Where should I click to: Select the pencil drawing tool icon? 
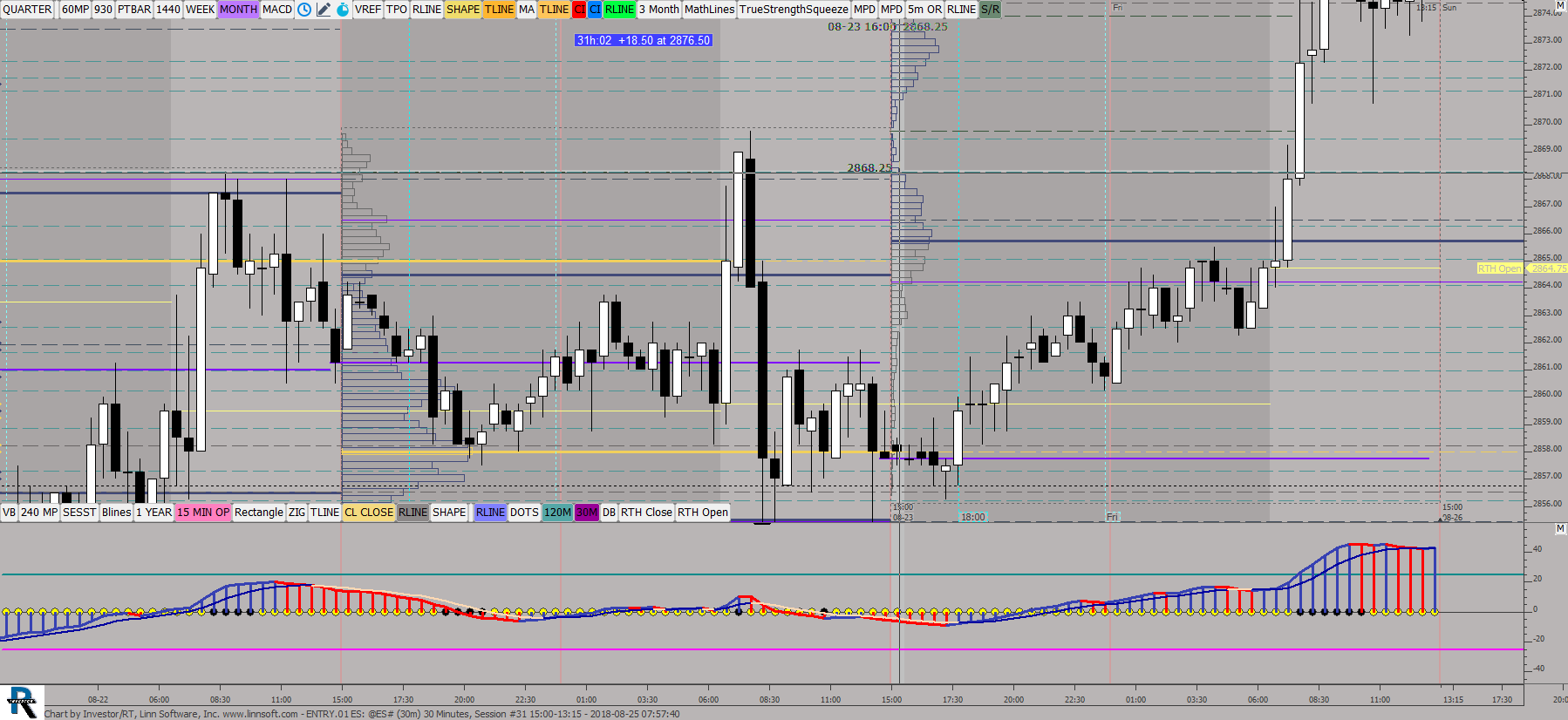324,10
